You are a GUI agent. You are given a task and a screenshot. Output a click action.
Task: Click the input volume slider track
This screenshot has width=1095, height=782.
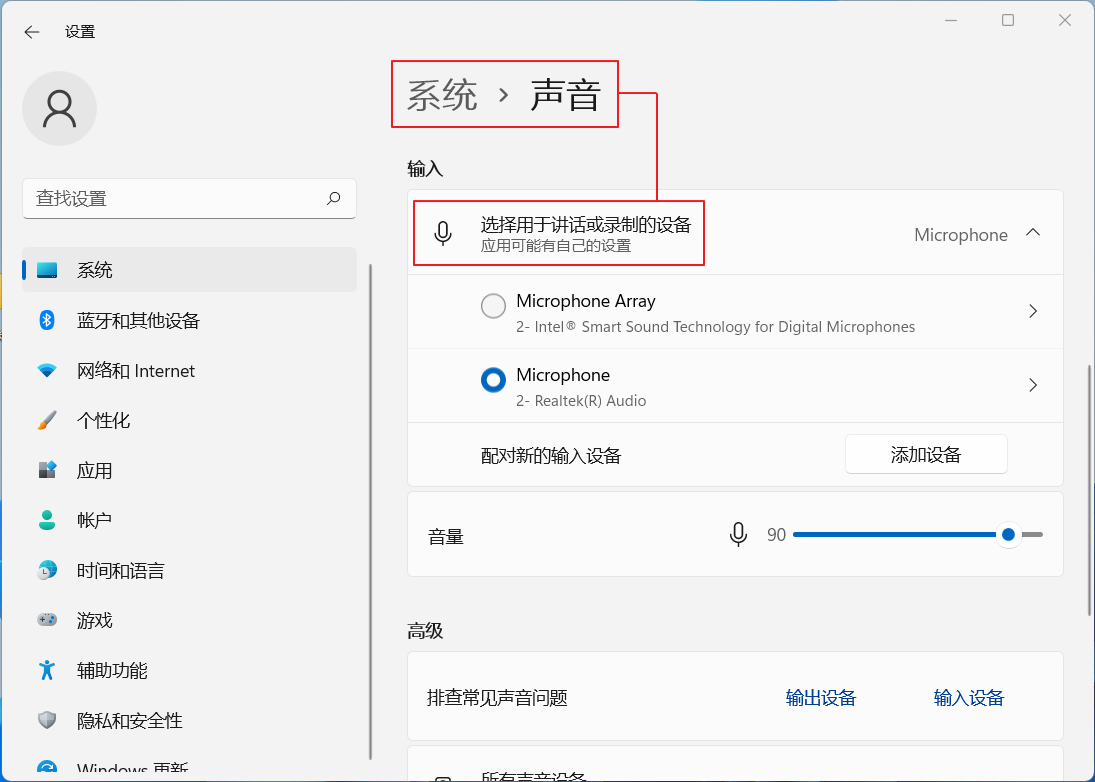[x=900, y=535]
